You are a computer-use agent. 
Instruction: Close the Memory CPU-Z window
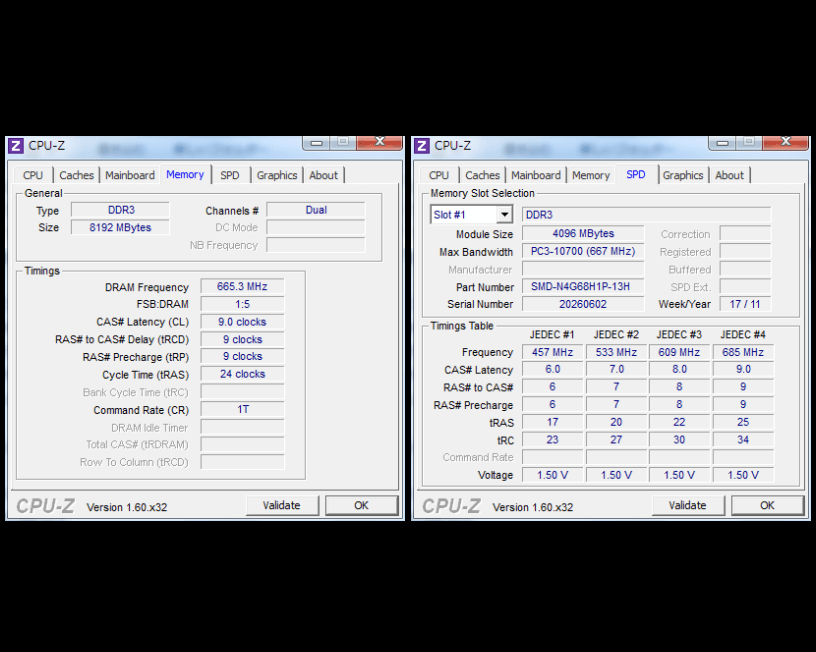click(x=380, y=143)
